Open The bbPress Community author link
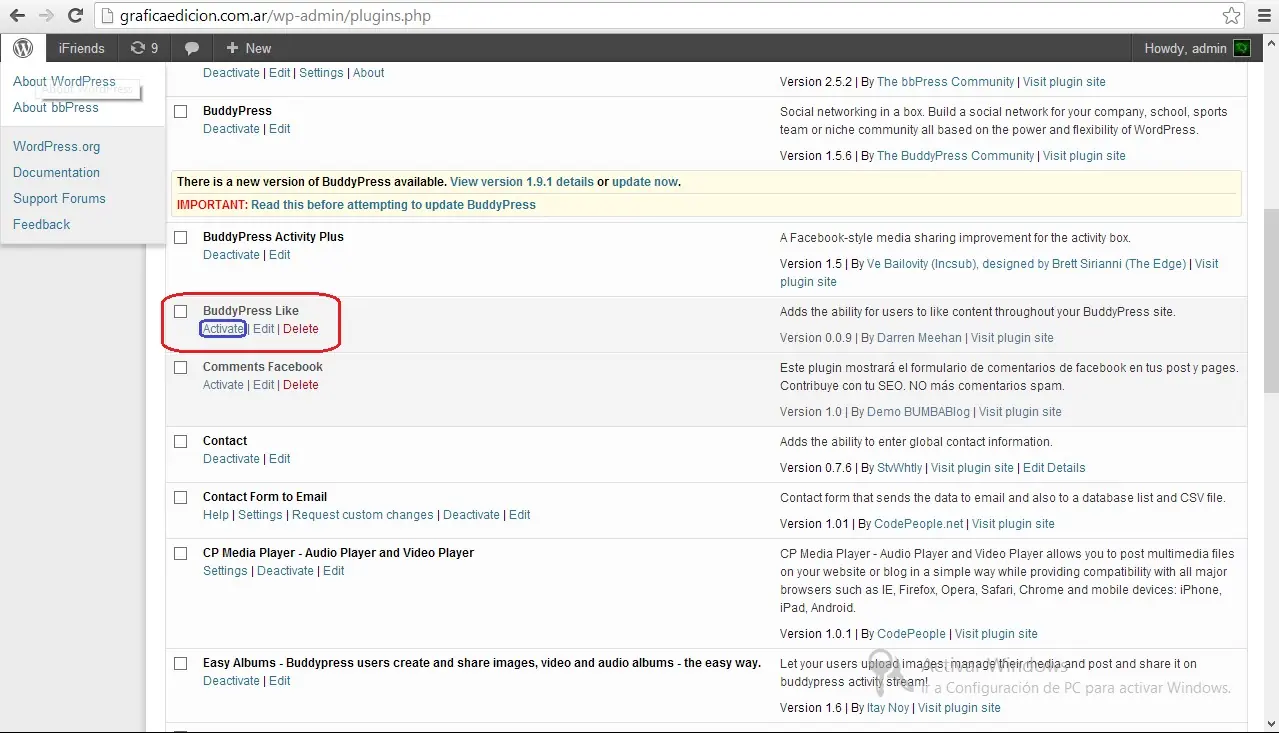This screenshot has height=733, width=1279. pyautogui.click(x=945, y=82)
